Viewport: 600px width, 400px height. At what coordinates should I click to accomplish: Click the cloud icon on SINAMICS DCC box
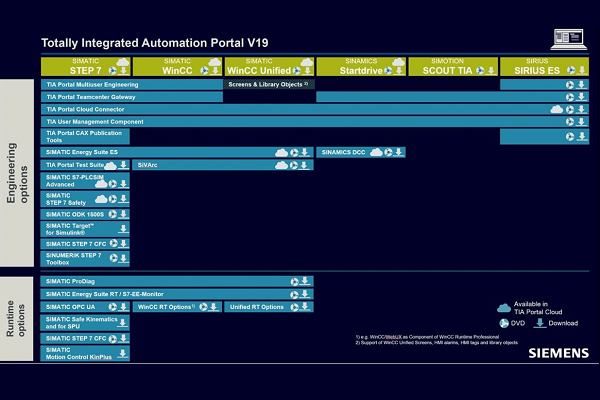(x=376, y=152)
